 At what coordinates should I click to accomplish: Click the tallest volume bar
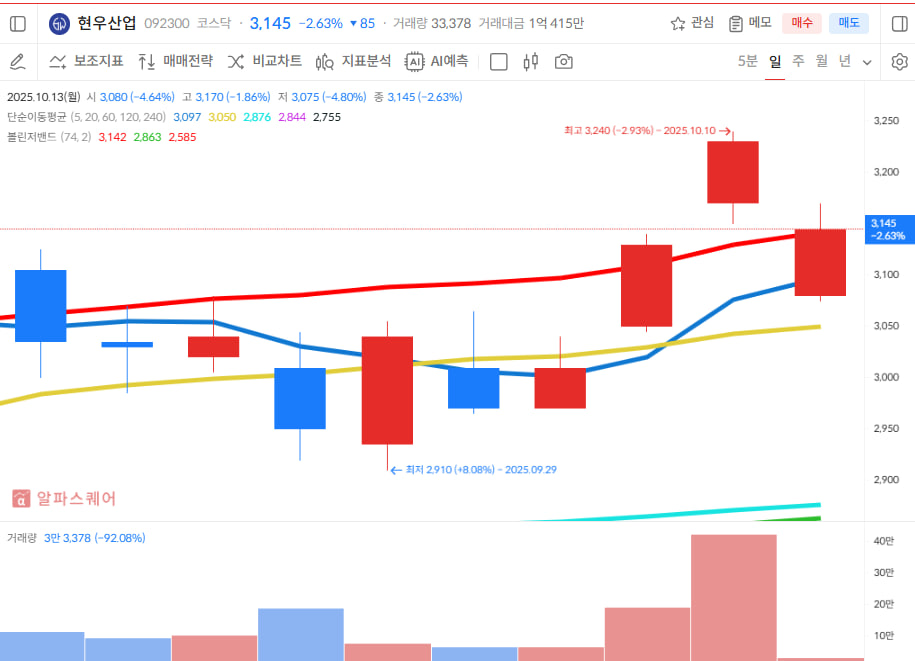(x=733, y=597)
